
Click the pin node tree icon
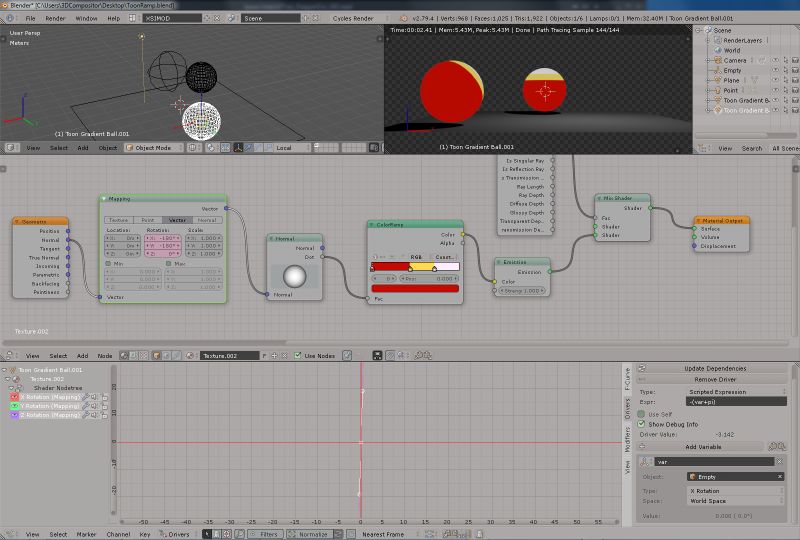(347, 356)
